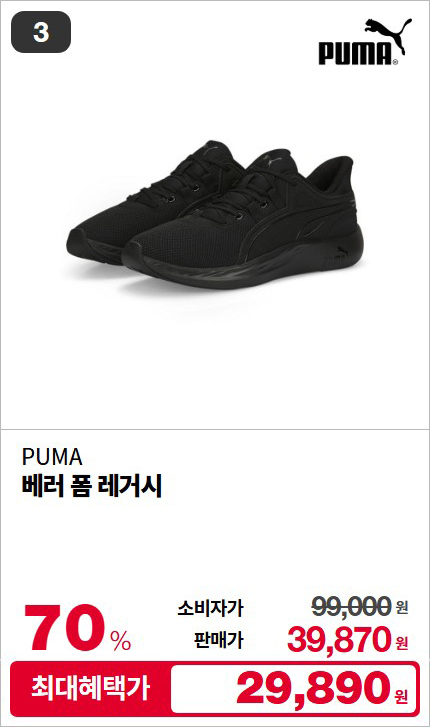
Task: Click the 판매가 label
Action: pyautogui.click(x=218, y=640)
